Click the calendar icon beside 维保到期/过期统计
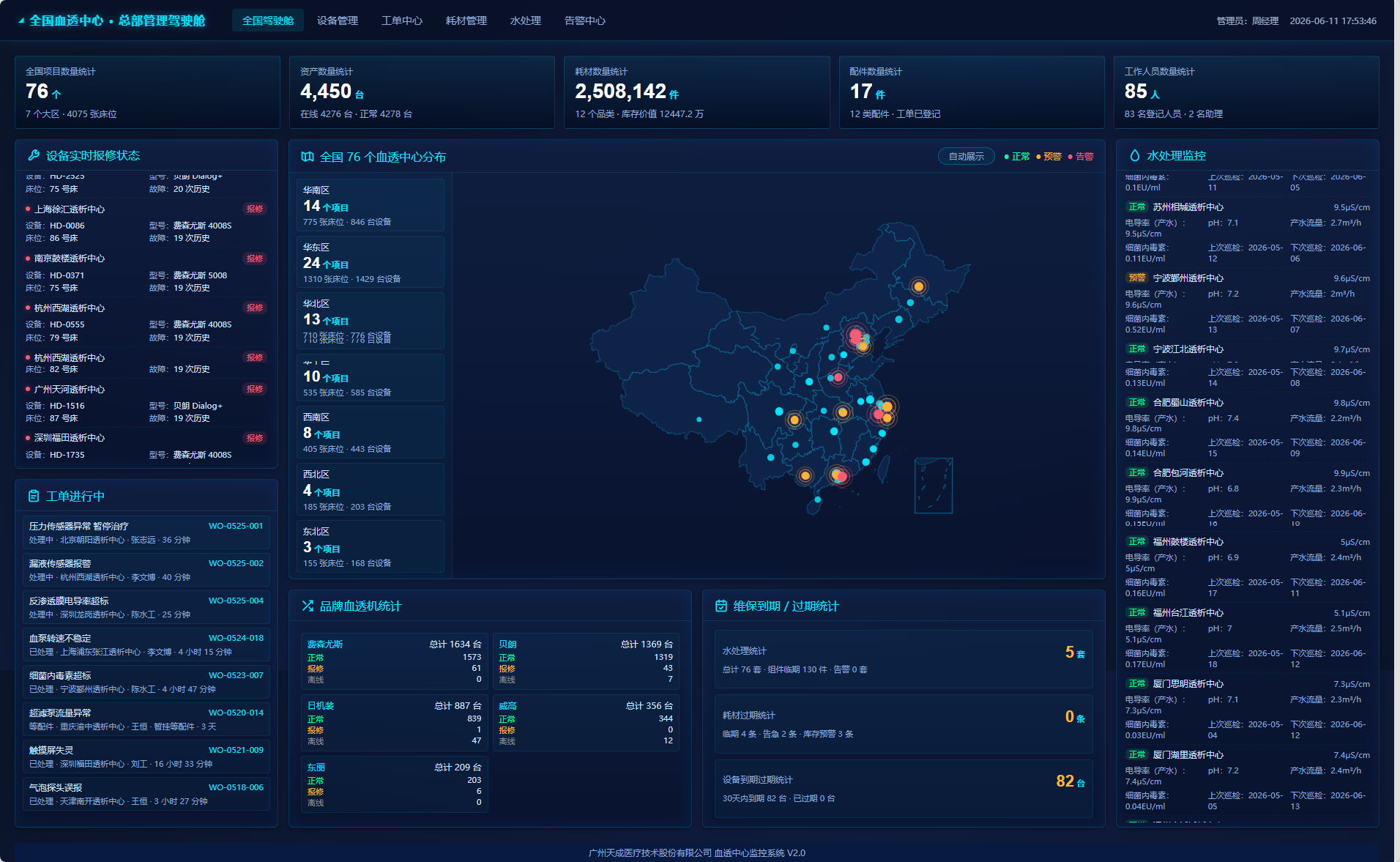Viewport: 1400px width, 862px height. coord(721,606)
